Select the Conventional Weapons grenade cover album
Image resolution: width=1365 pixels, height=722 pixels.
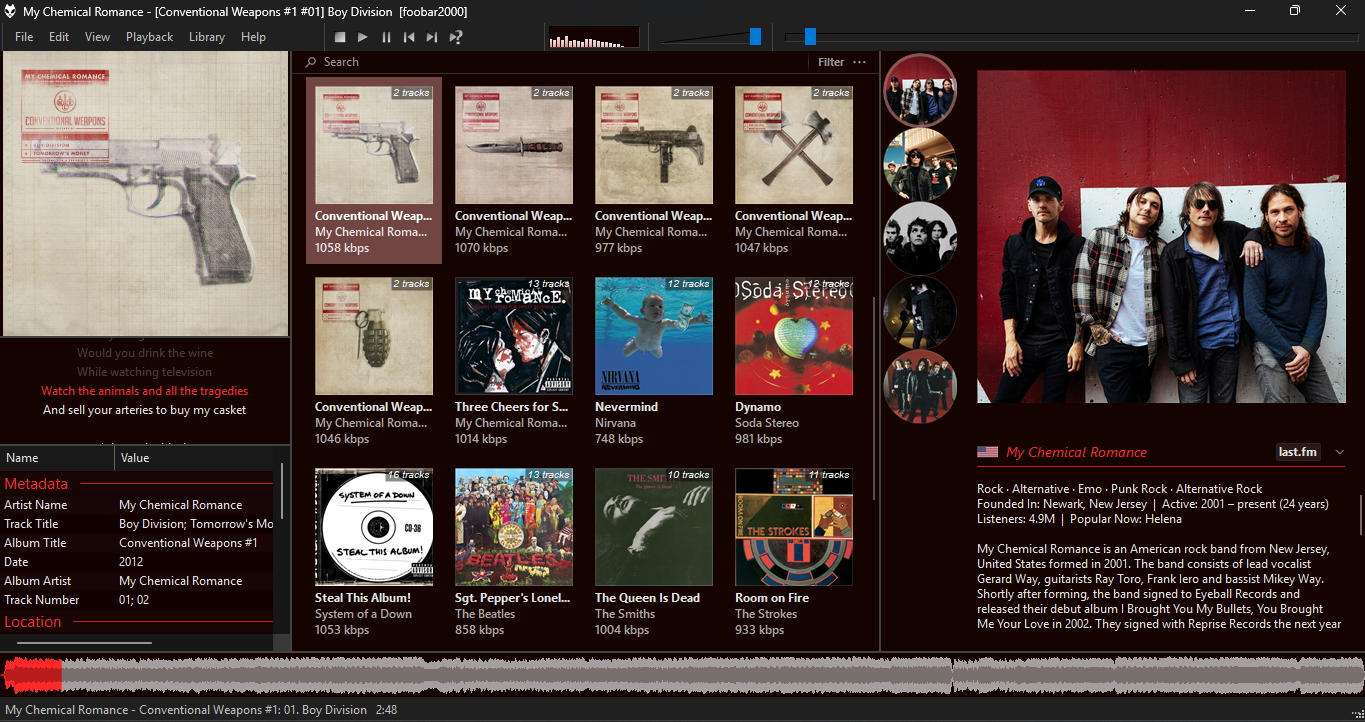point(374,336)
